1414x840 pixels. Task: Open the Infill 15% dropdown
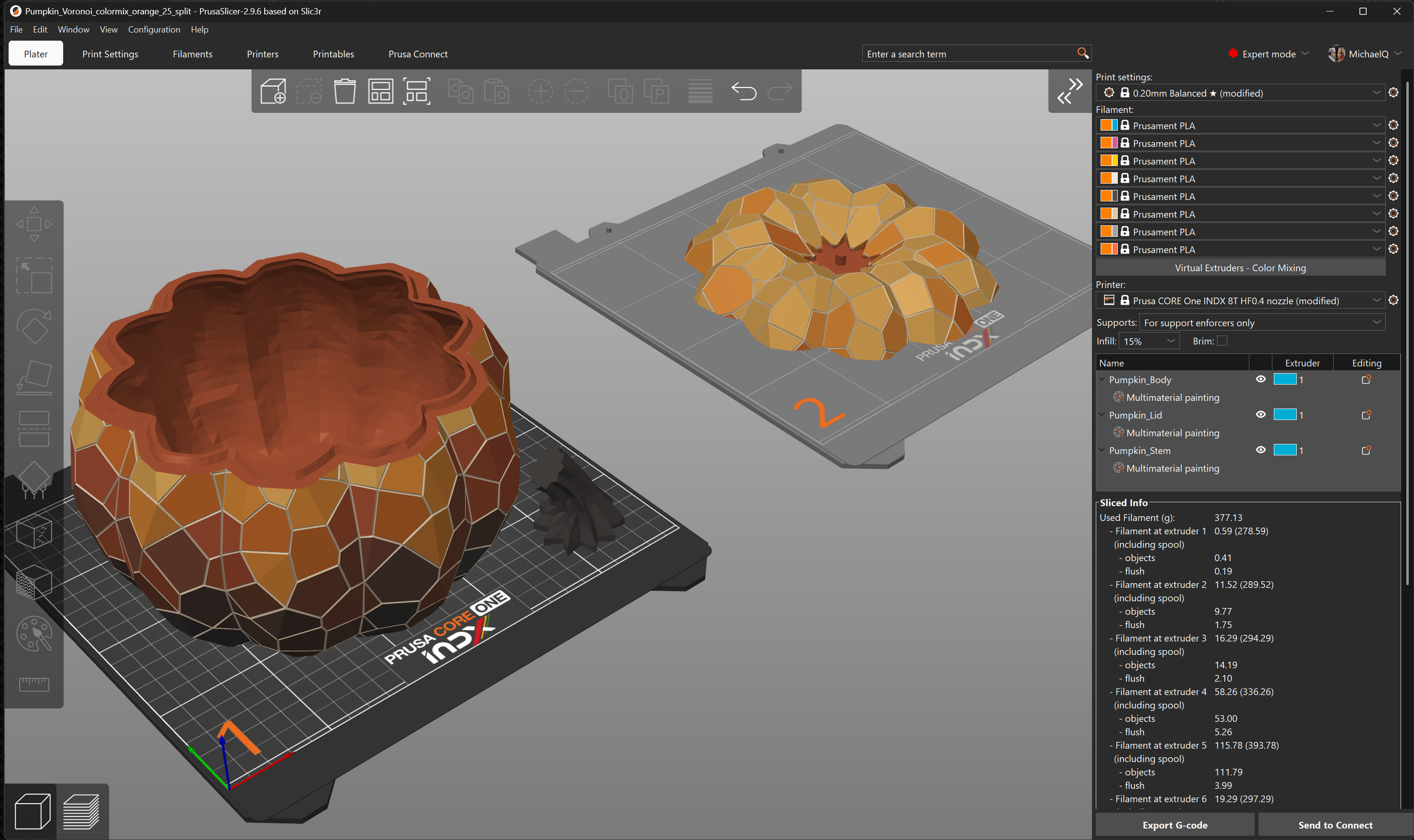[1149, 341]
